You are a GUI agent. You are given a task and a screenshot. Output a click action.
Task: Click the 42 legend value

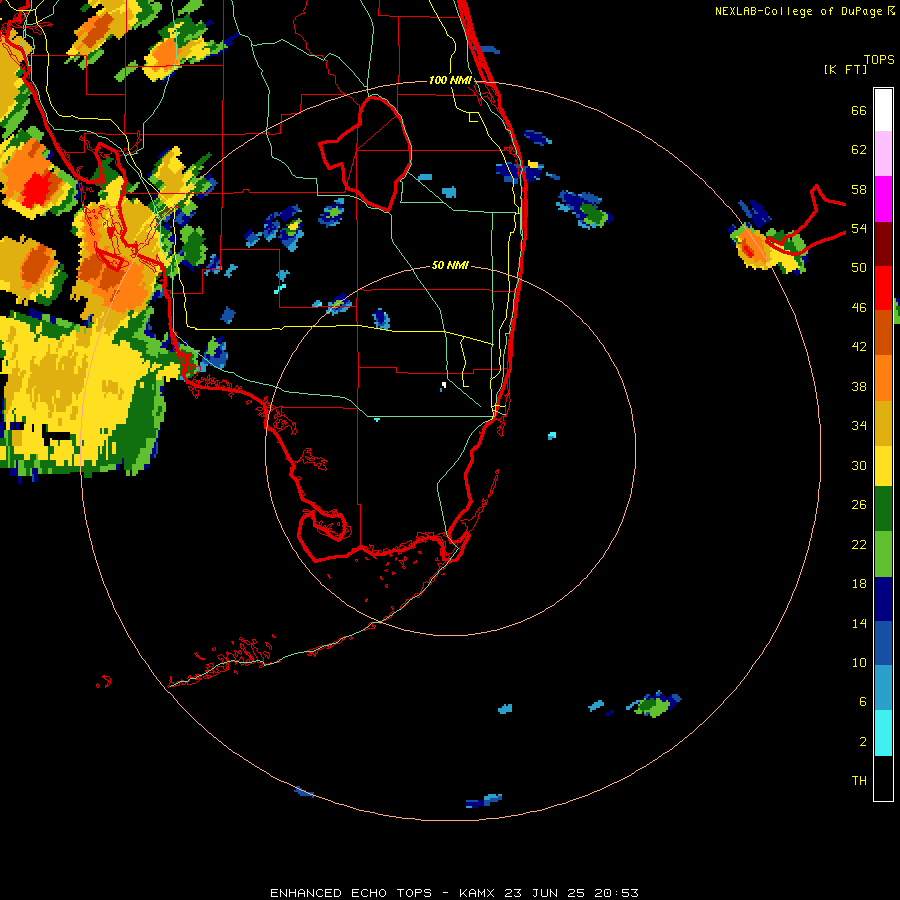tap(859, 347)
